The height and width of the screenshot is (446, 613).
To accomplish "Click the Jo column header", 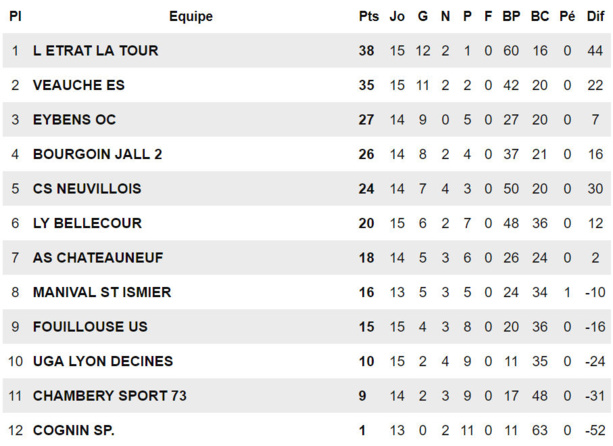I will [x=397, y=16].
